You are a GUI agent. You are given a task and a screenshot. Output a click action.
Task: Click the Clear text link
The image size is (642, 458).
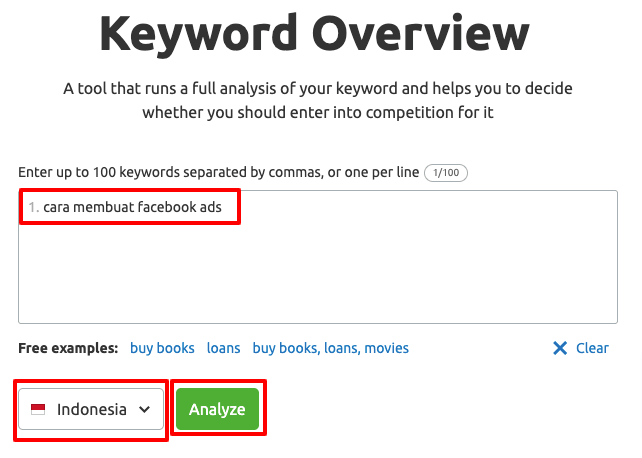pos(592,349)
